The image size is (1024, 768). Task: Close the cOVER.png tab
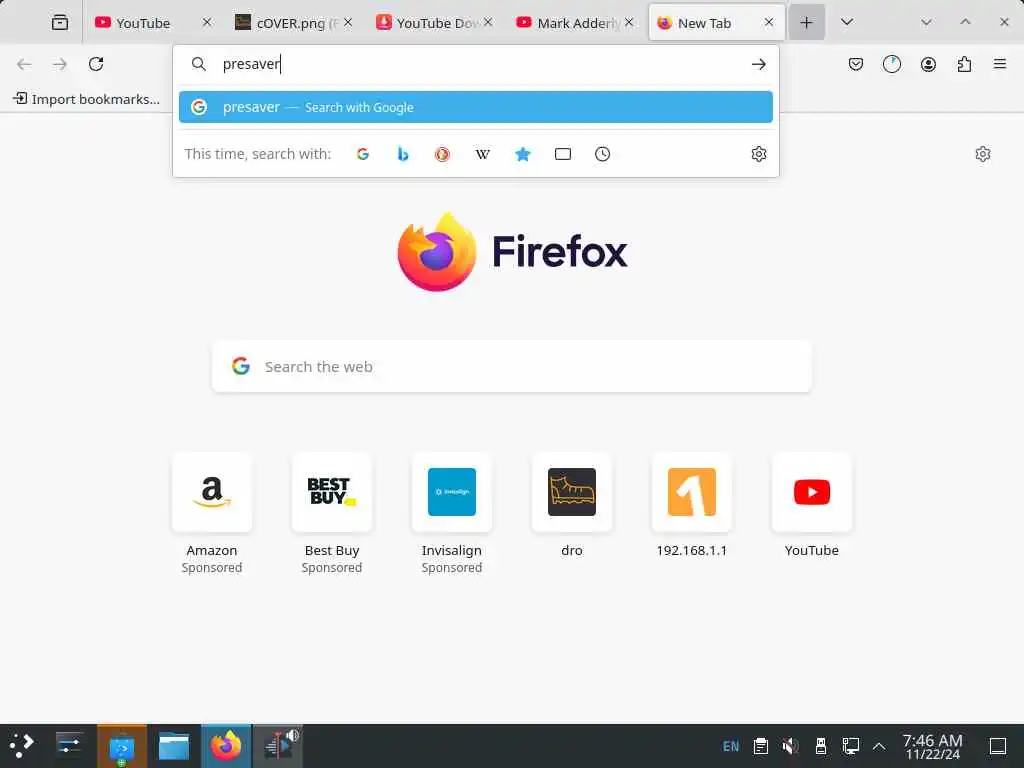click(348, 22)
